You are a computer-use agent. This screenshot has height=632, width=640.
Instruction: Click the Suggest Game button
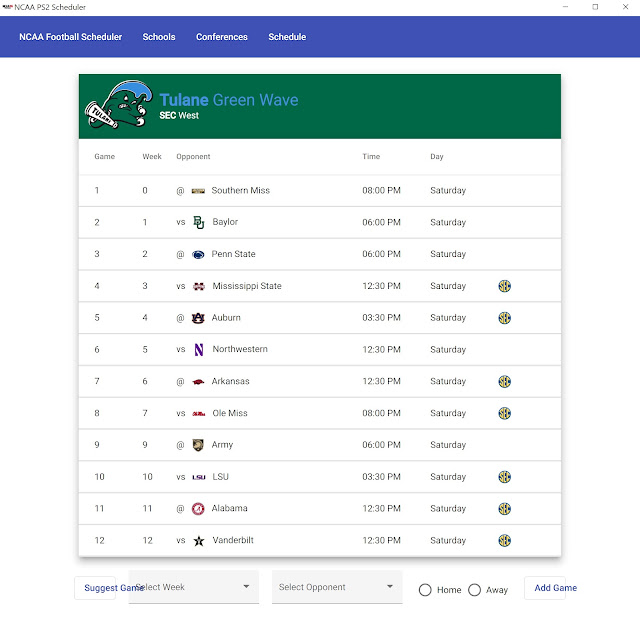(x=95, y=588)
